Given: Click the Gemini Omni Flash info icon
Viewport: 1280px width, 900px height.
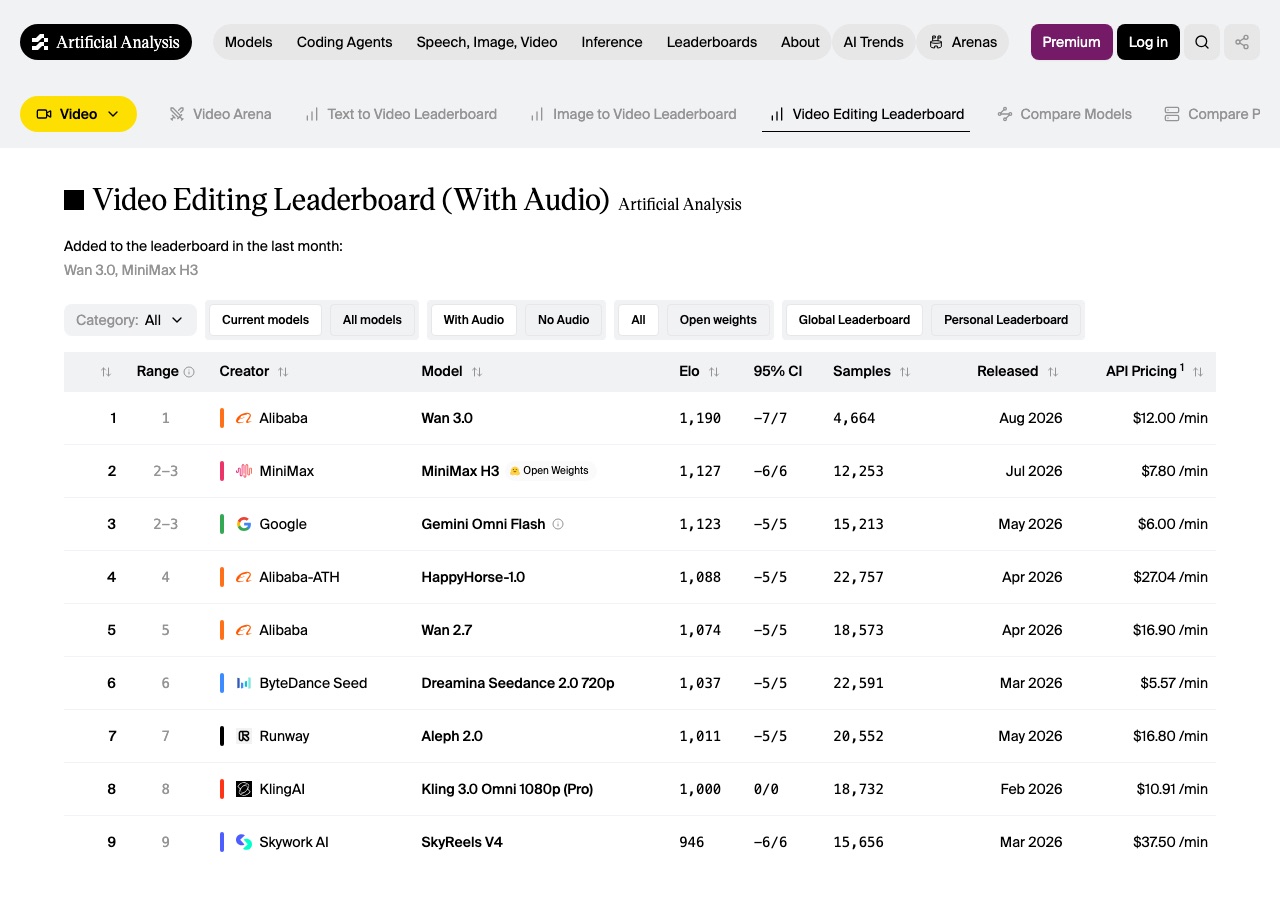Looking at the screenshot, I should click(x=558, y=524).
